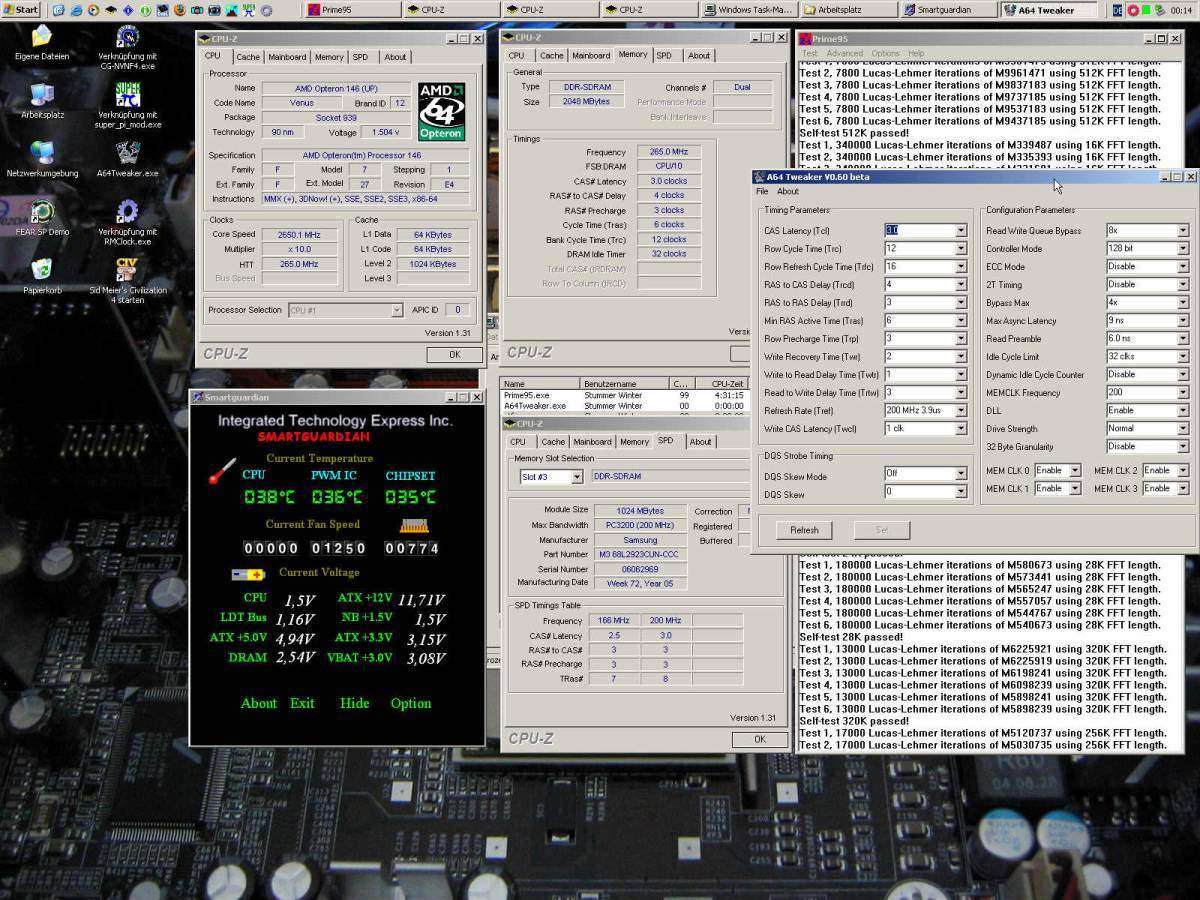Open the Advanced menu in Prime95

844,53
